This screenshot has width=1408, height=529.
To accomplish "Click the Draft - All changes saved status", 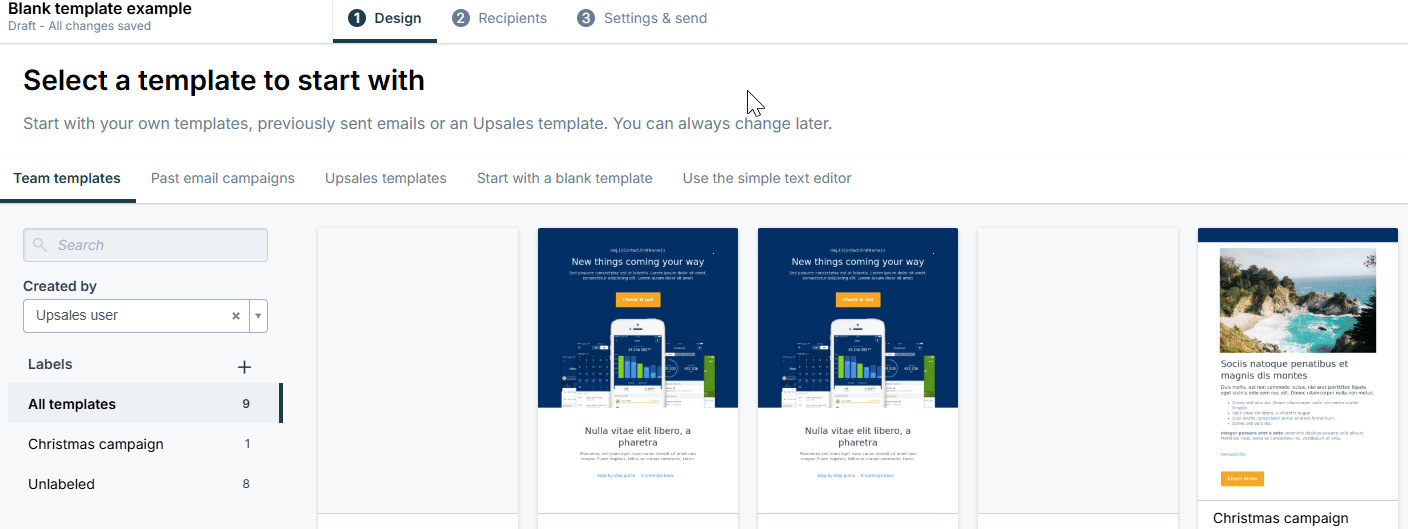I will click(80, 26).
